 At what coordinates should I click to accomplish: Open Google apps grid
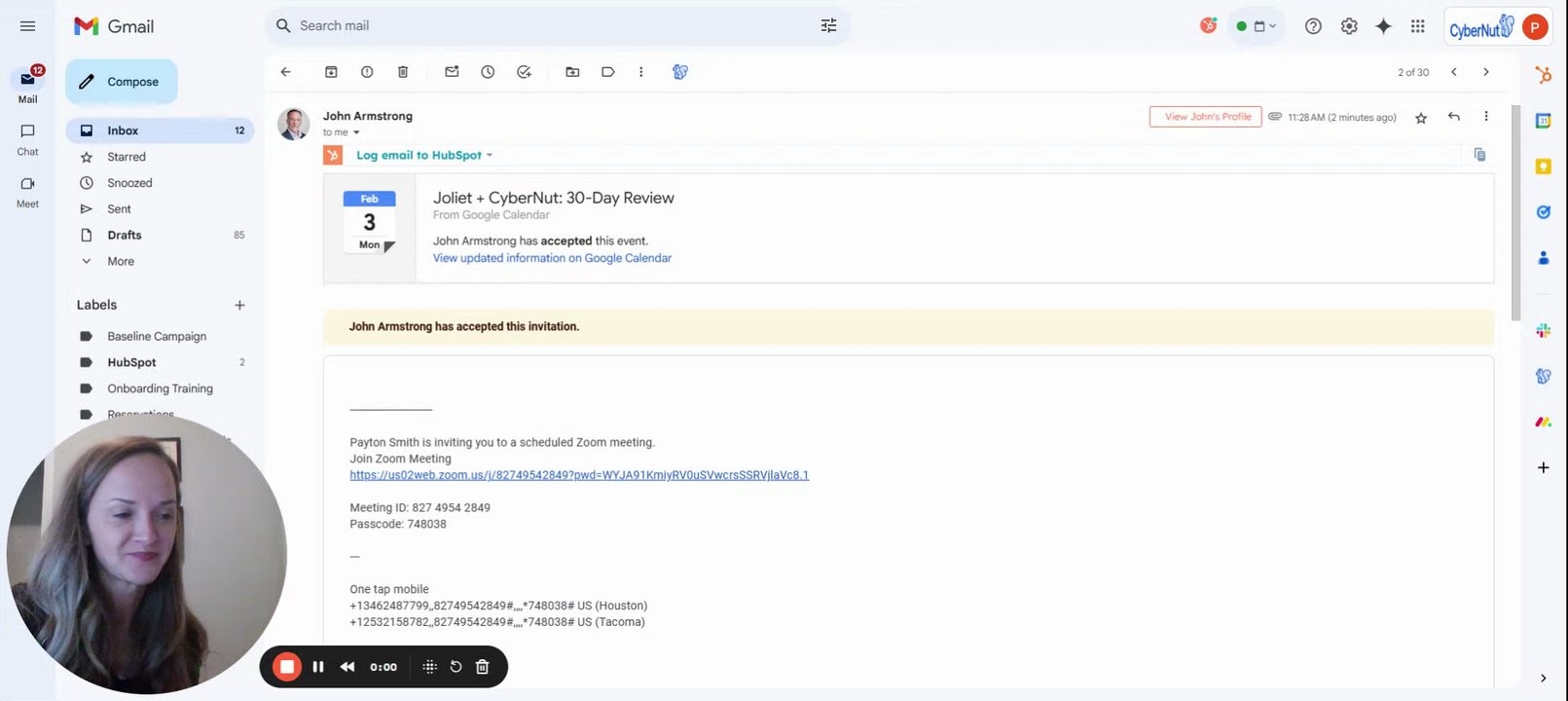(x=1418, y=26)
